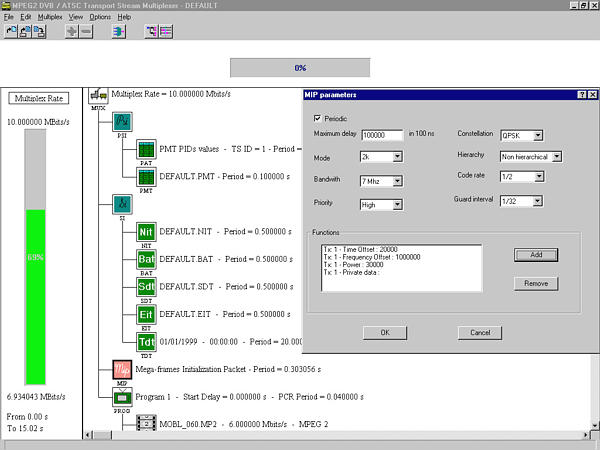Select the Tx: 1 - Power : 30000 entry
The image size is (600, 450).
[352, 265]
